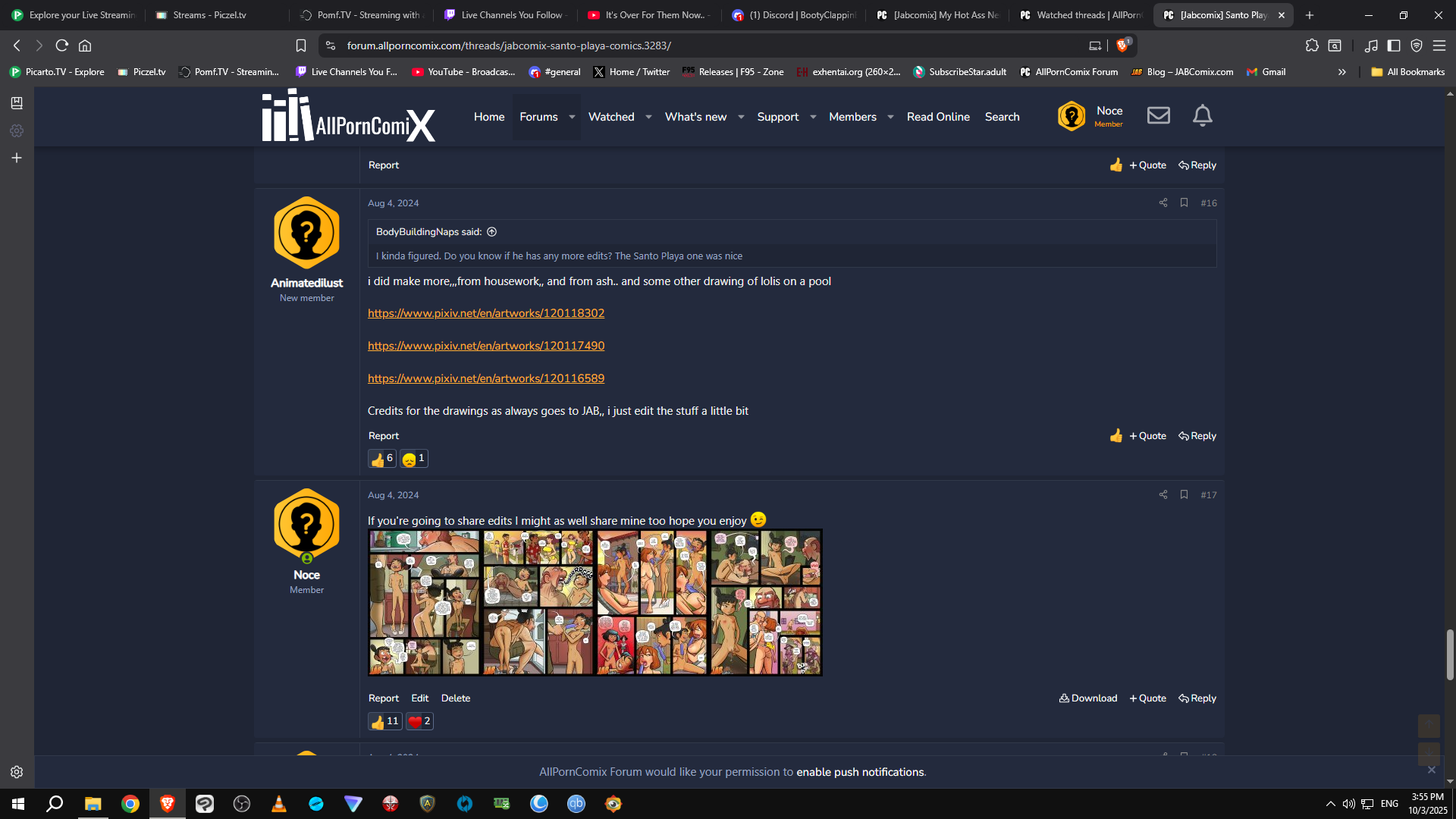1456x819 pixels.
Task: Expand the Watched menu arrow
Action: [x=648, y=117]
